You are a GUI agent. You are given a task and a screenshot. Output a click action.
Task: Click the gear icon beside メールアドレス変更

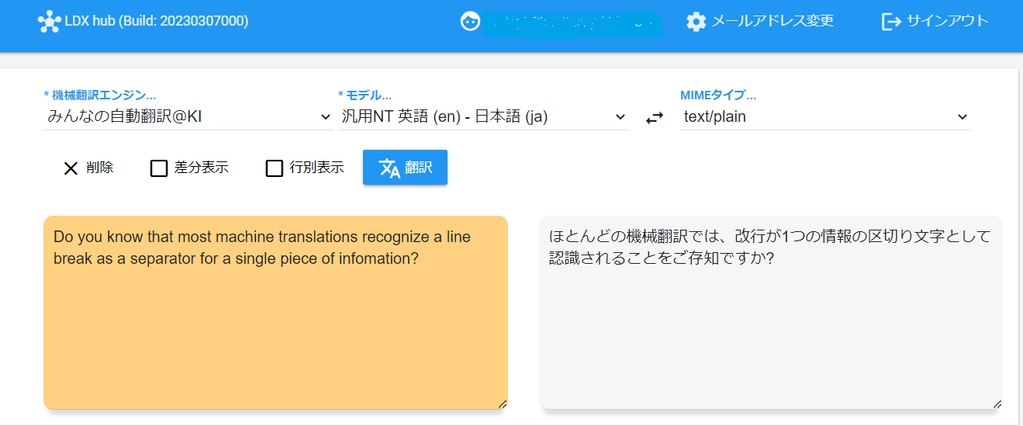coord(696,21)
